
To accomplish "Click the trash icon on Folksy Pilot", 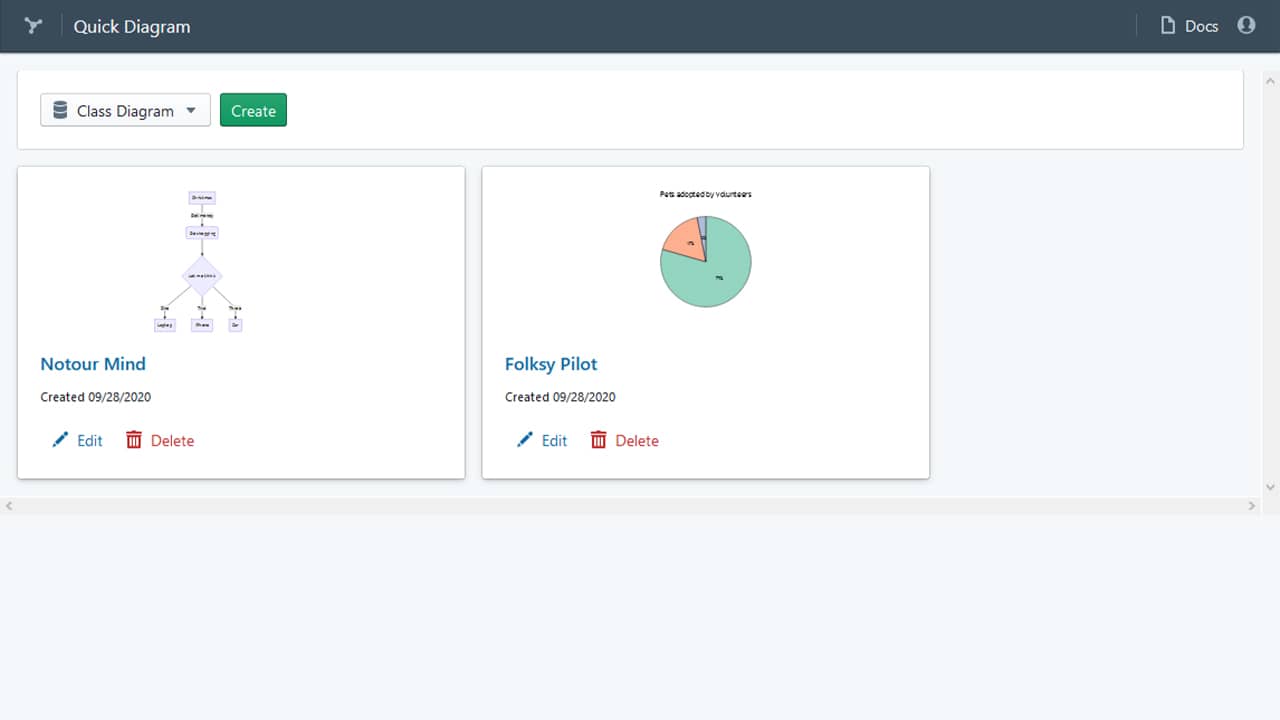I will click(x=599, y=440).
